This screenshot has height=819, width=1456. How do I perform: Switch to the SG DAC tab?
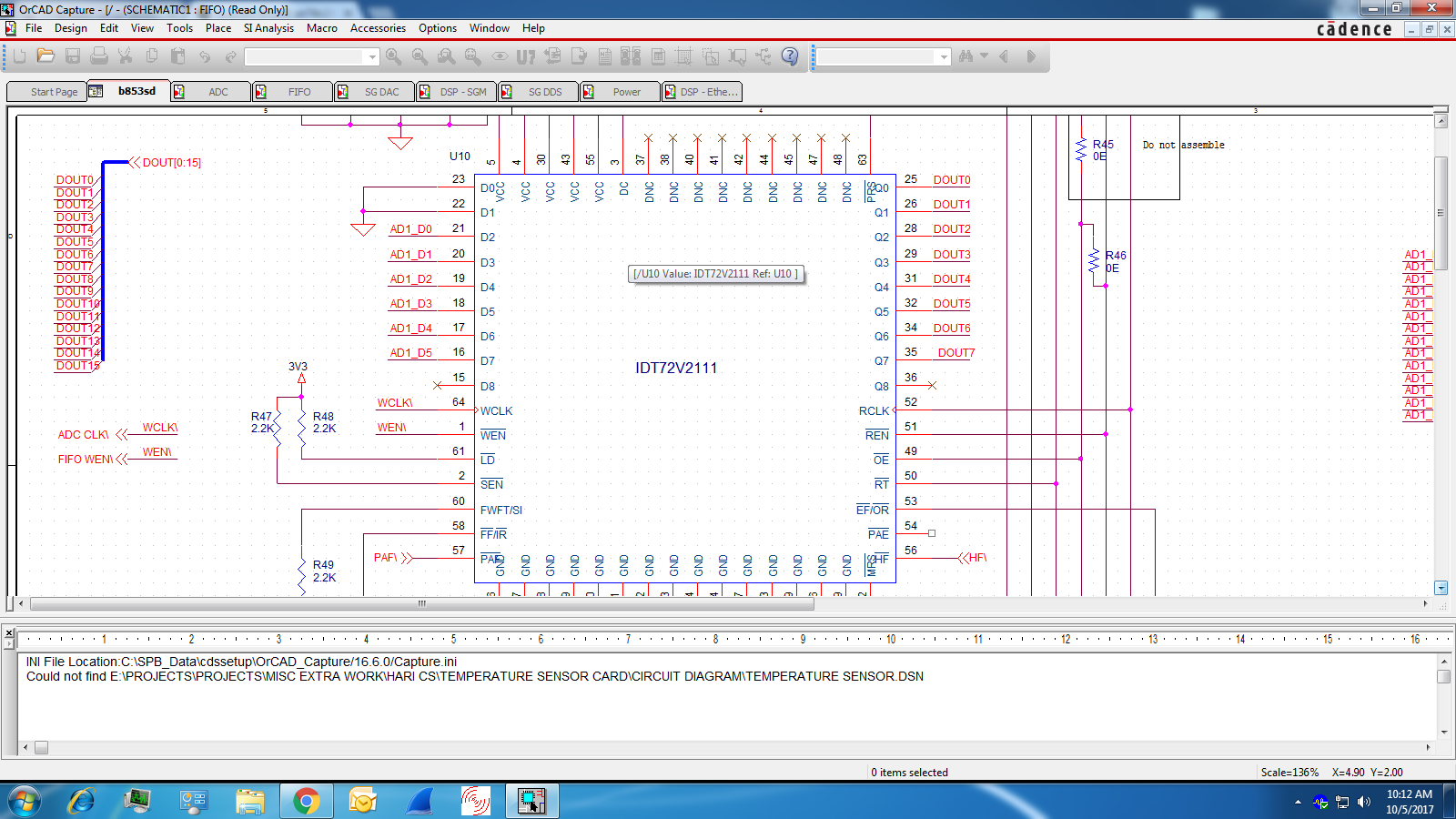374,91
